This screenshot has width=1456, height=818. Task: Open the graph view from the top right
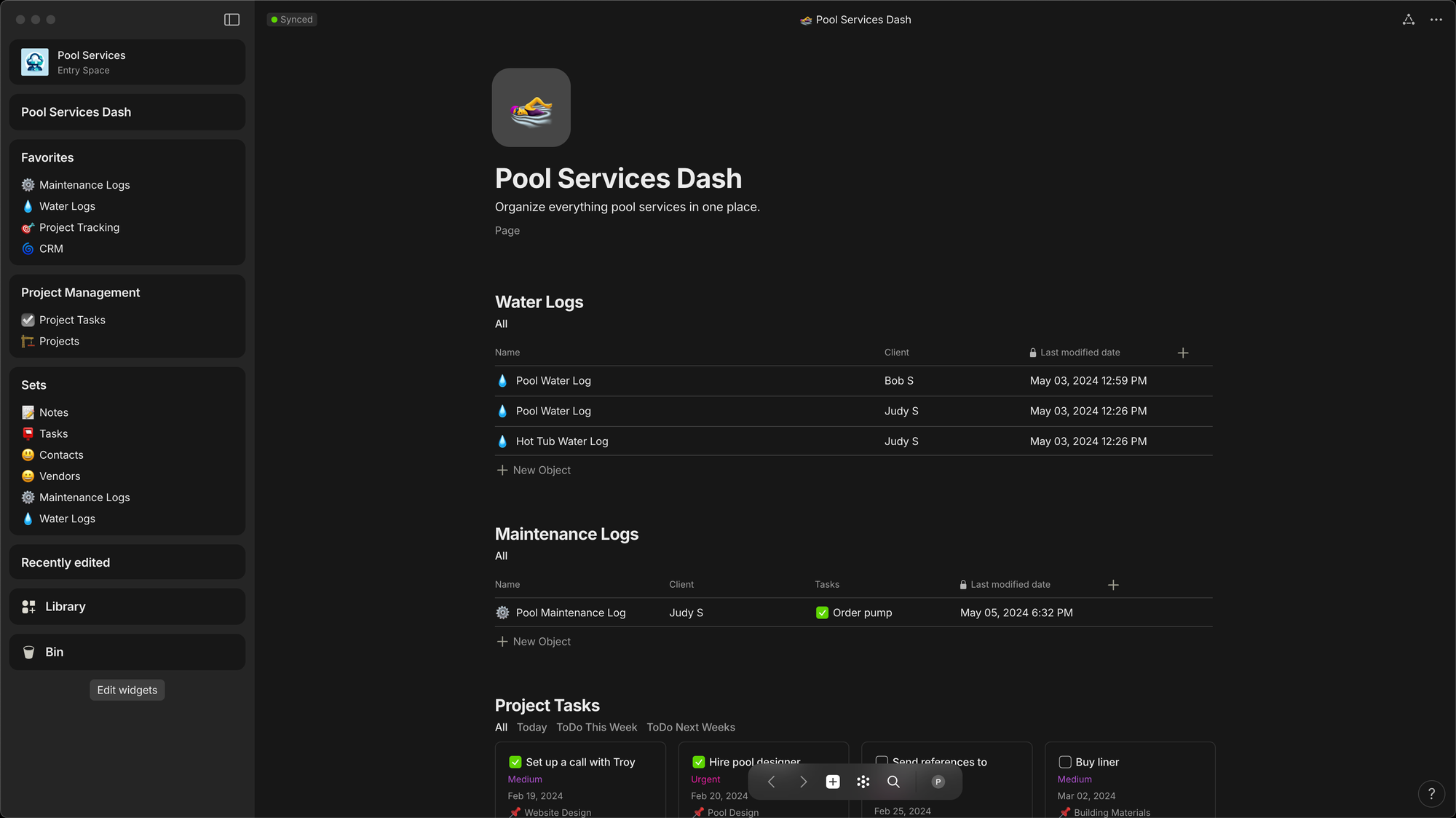coord(1409,20)
